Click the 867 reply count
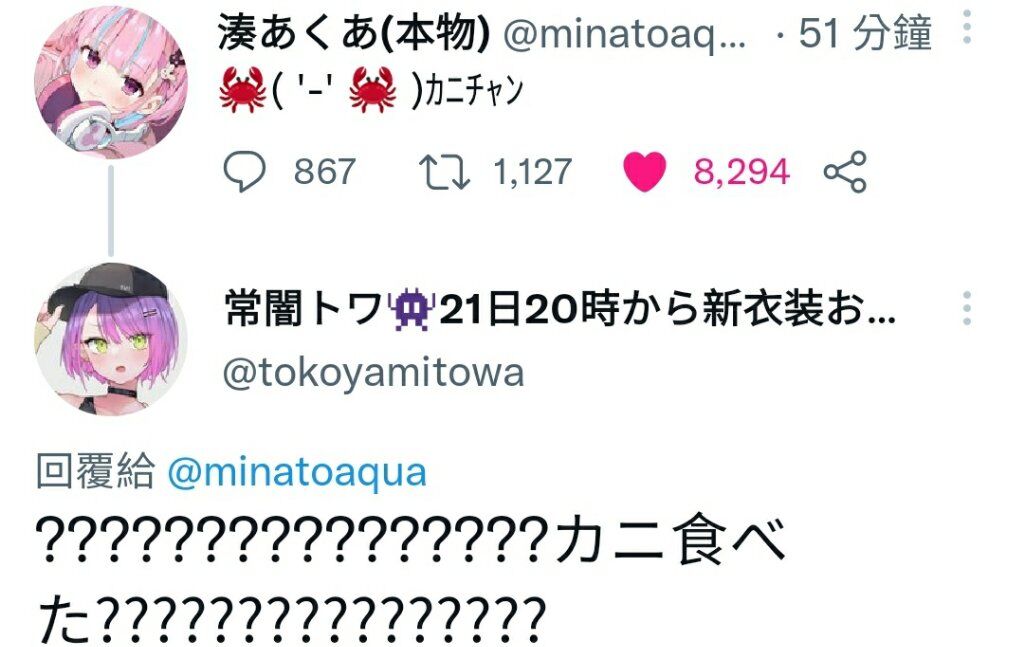 click(324, 172)
